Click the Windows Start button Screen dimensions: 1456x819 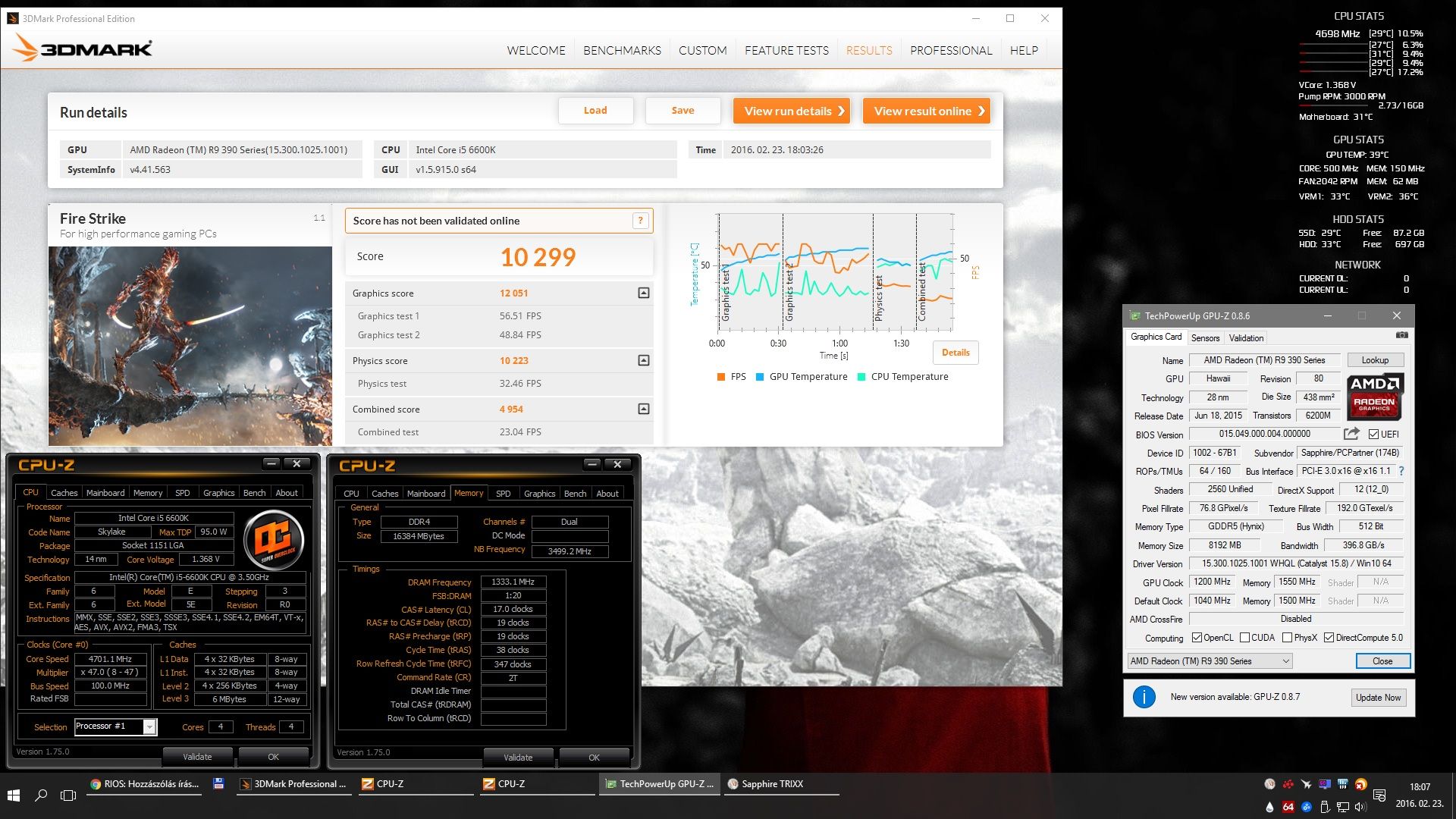tap(14, 795)
